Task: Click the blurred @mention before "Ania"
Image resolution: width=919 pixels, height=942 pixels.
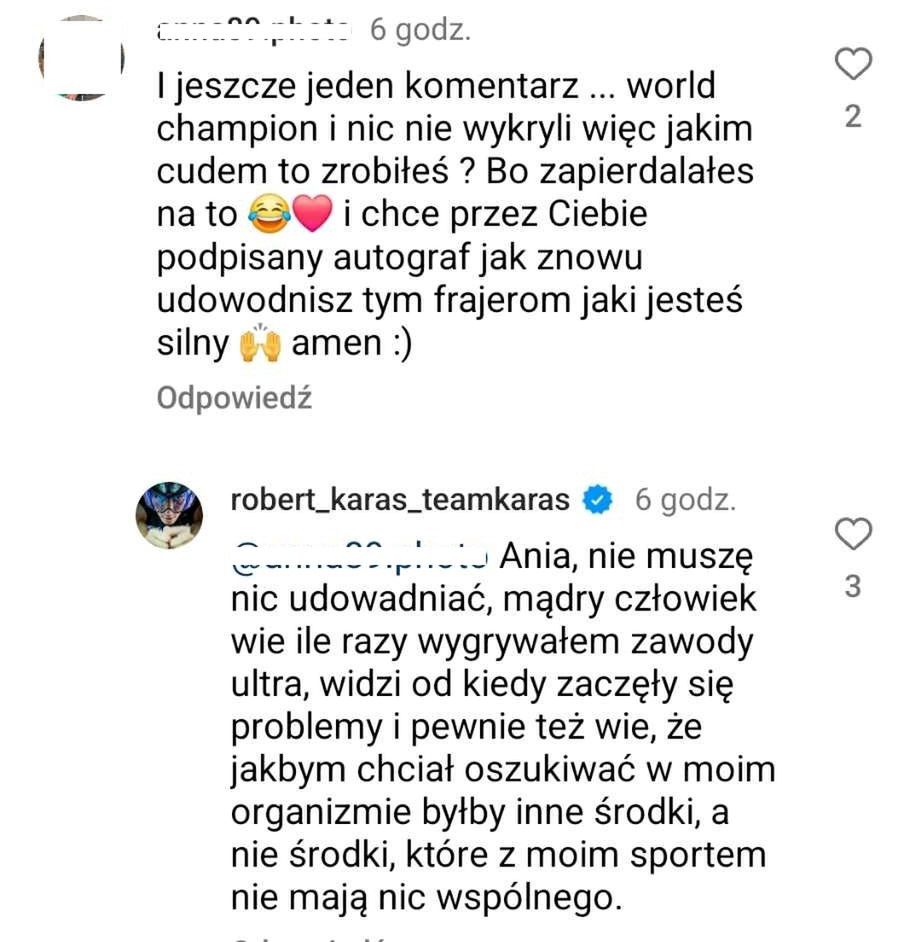Action: point(358,555)
